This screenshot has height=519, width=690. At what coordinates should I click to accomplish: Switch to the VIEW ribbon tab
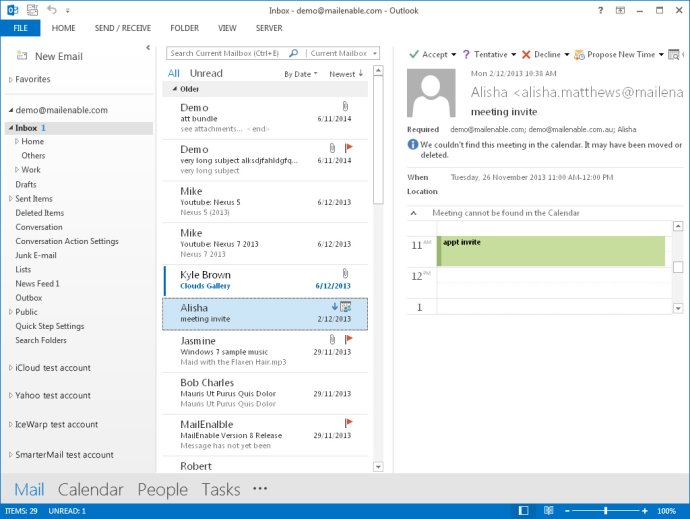tap(227, 28)
